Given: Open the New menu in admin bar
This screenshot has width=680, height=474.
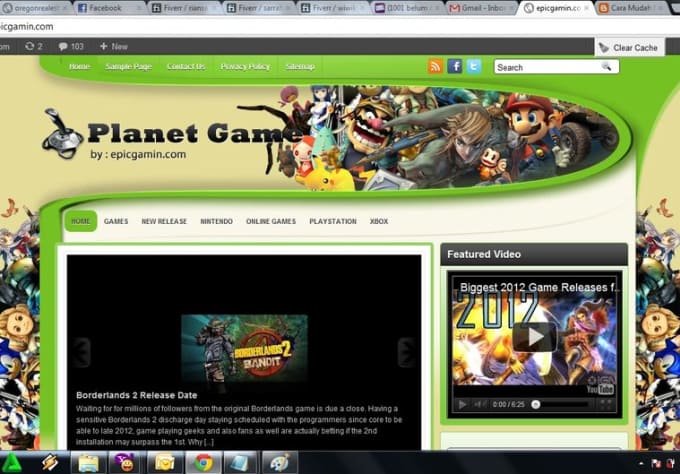Looking at the screenshot, I should click(114, 46).
